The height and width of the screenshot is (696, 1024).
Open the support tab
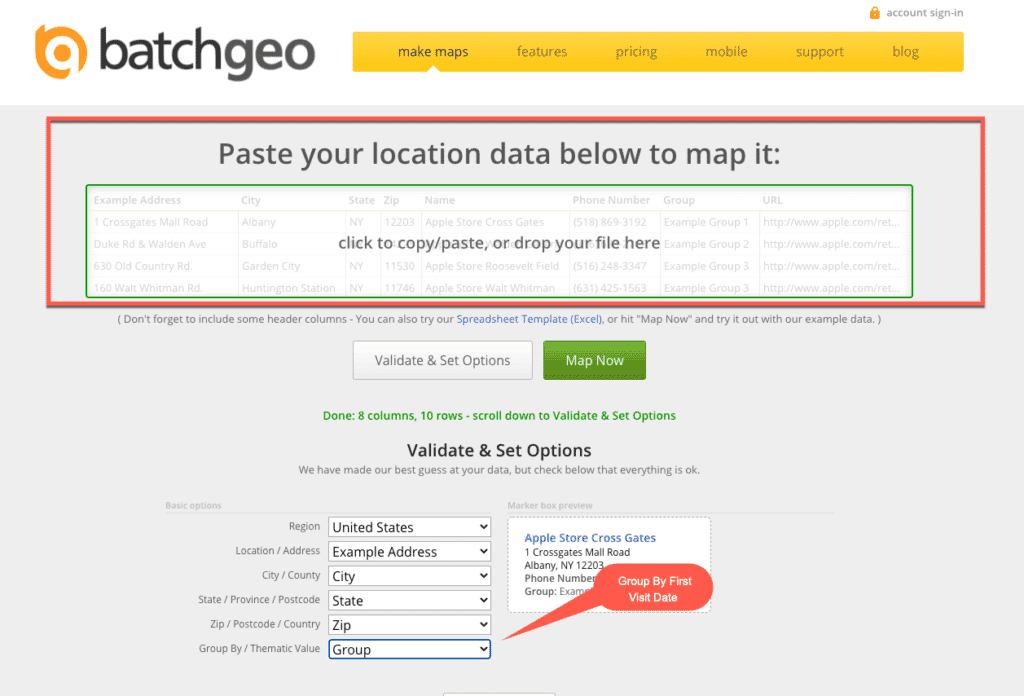pos(819,51)
